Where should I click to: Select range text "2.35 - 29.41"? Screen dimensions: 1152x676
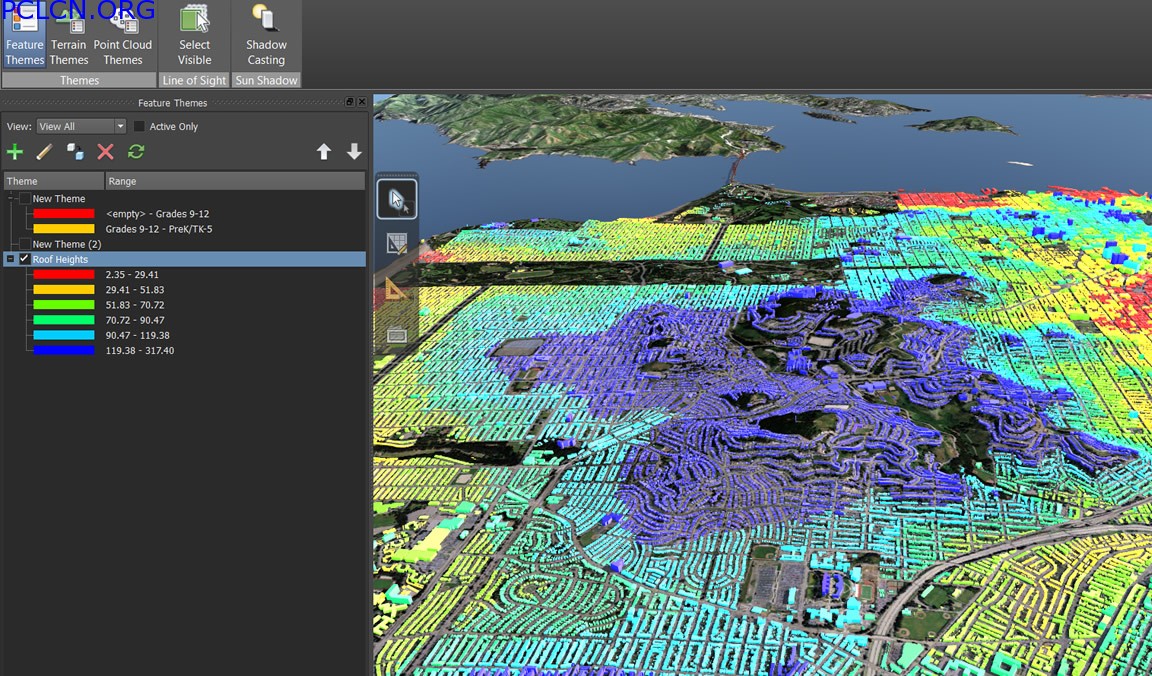pos(132,274)
